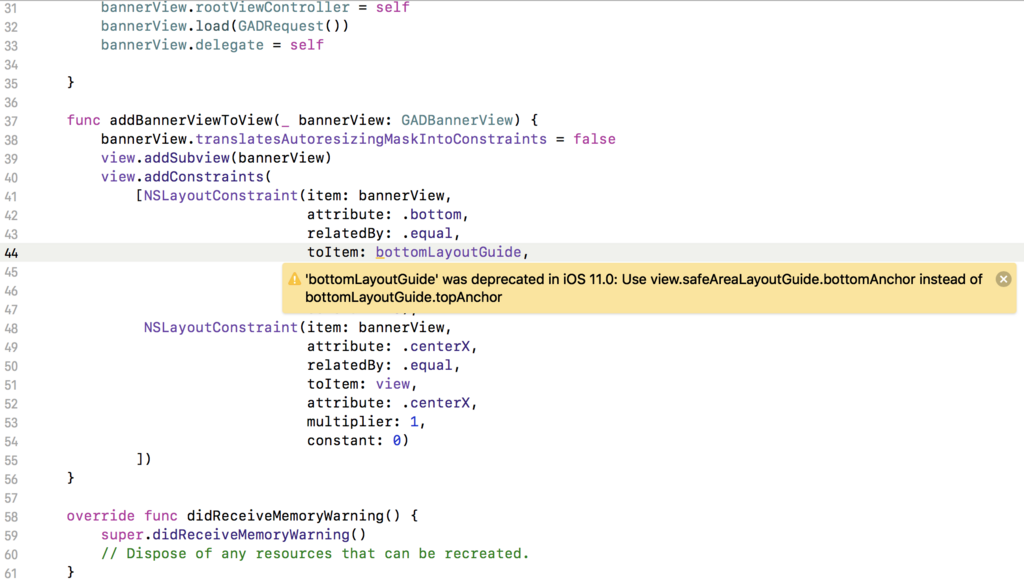Click super.didReceiveMemoryWarning() call

coord(234,535)
